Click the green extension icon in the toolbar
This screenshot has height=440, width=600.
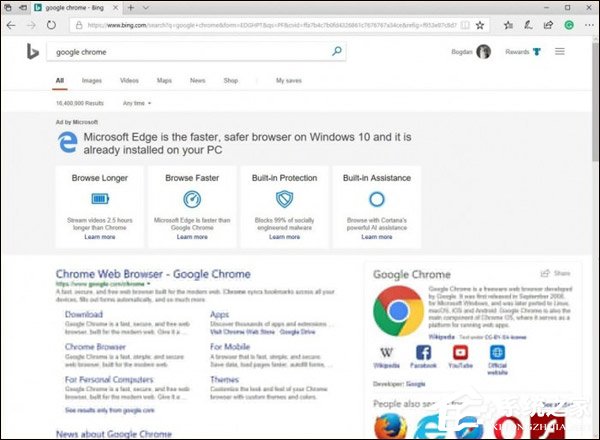569,25
